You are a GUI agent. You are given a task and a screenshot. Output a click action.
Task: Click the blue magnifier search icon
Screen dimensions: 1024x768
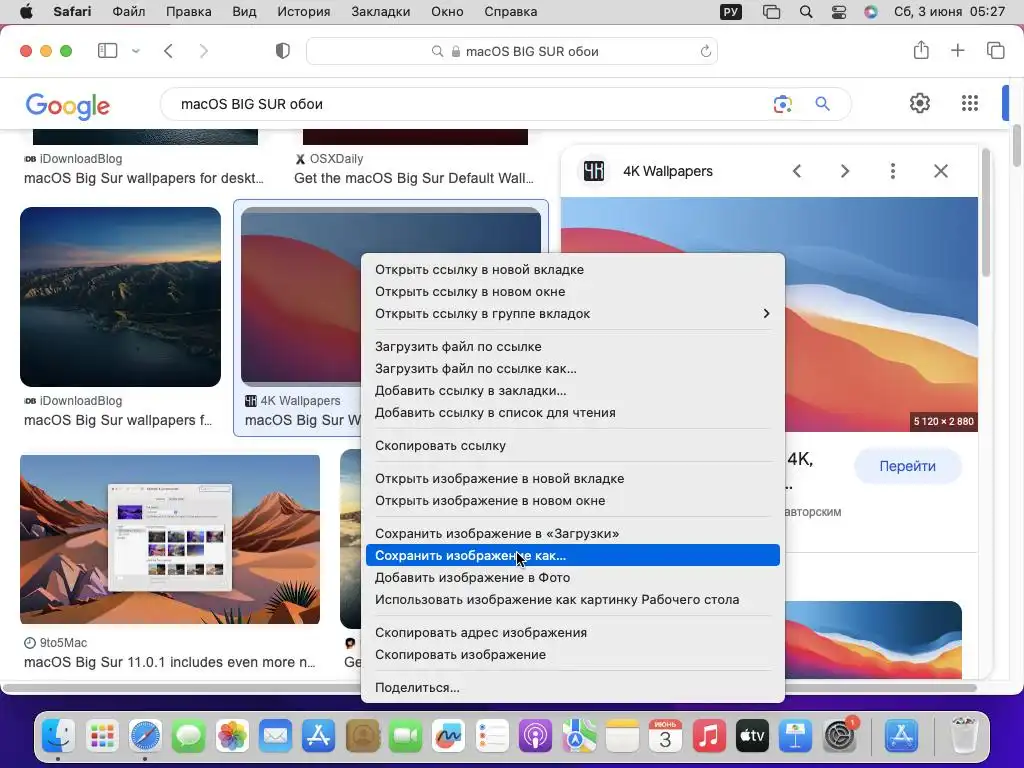click(822, 104)
